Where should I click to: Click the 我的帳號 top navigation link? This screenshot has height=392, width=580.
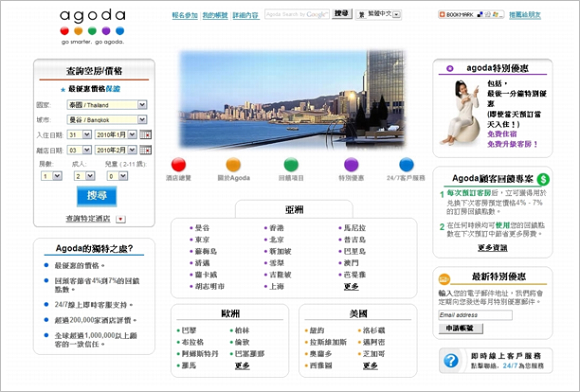coord(215,15)
